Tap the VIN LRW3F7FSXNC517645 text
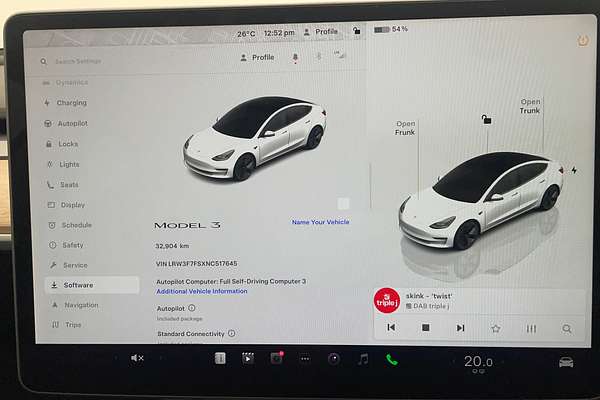The image size is (600, 400). (x=196, y=263)
